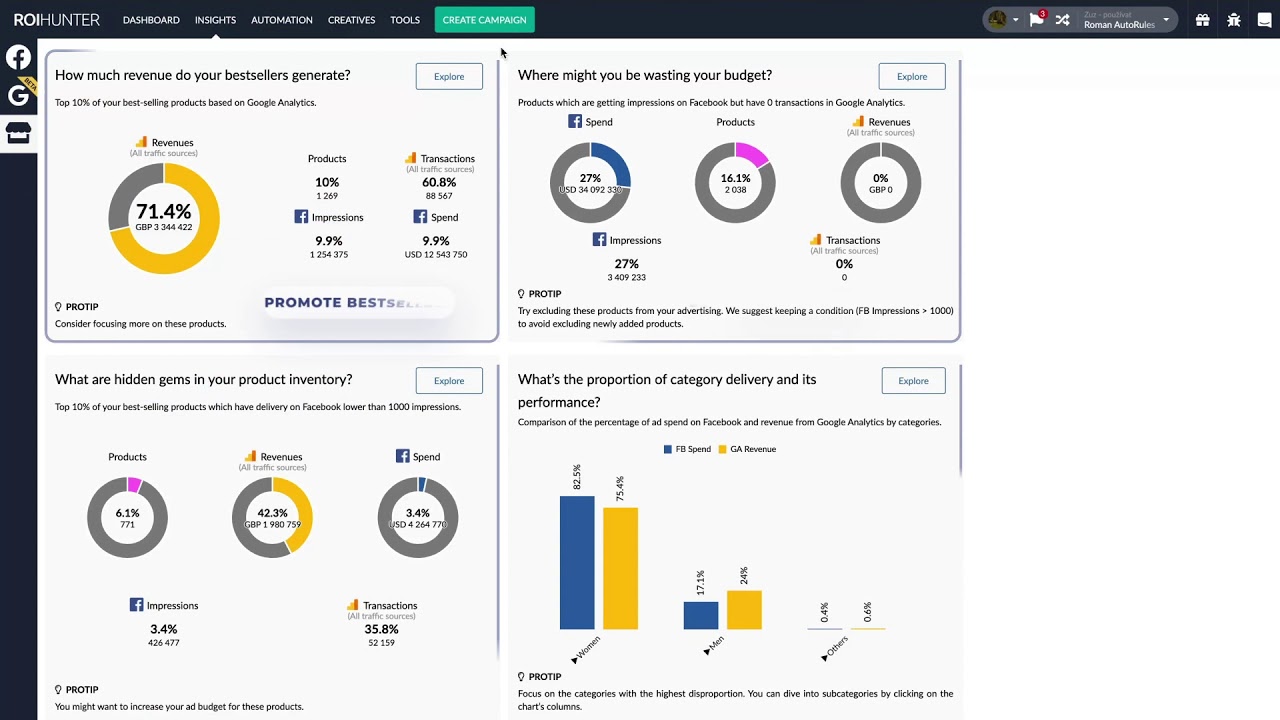Click the hidden gems Transactions 35.8% value
Screen dimensions: 1280x720
coord(381,629)
